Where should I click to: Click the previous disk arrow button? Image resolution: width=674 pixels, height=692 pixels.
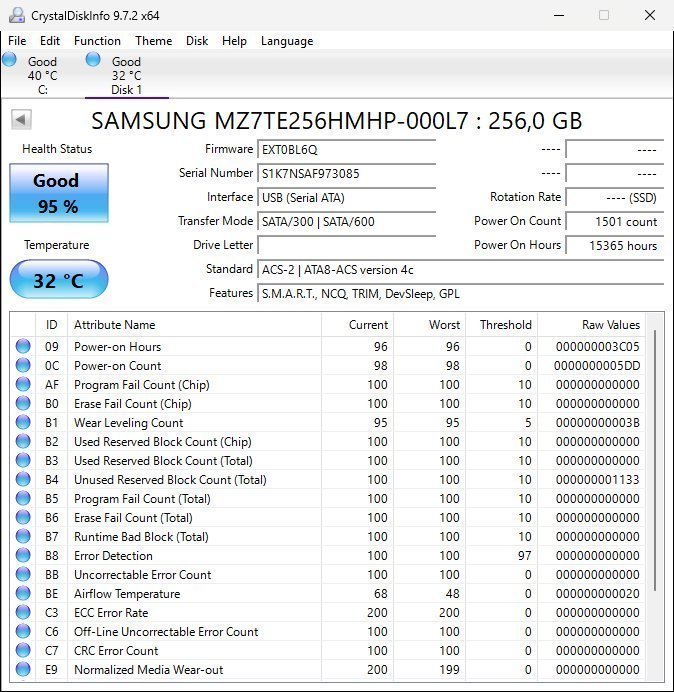21,119
